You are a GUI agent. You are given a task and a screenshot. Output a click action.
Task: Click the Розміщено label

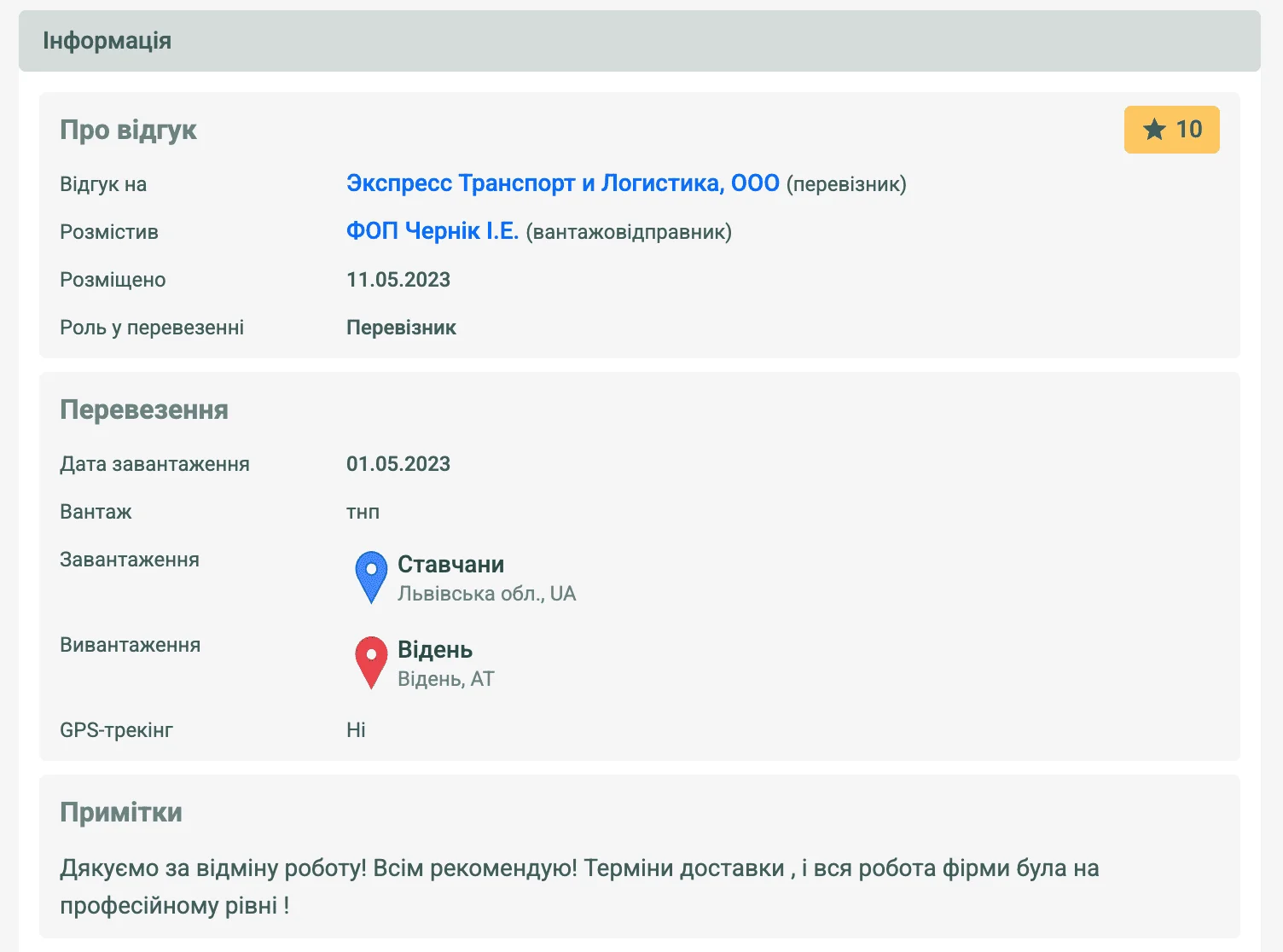pos(113,280)
